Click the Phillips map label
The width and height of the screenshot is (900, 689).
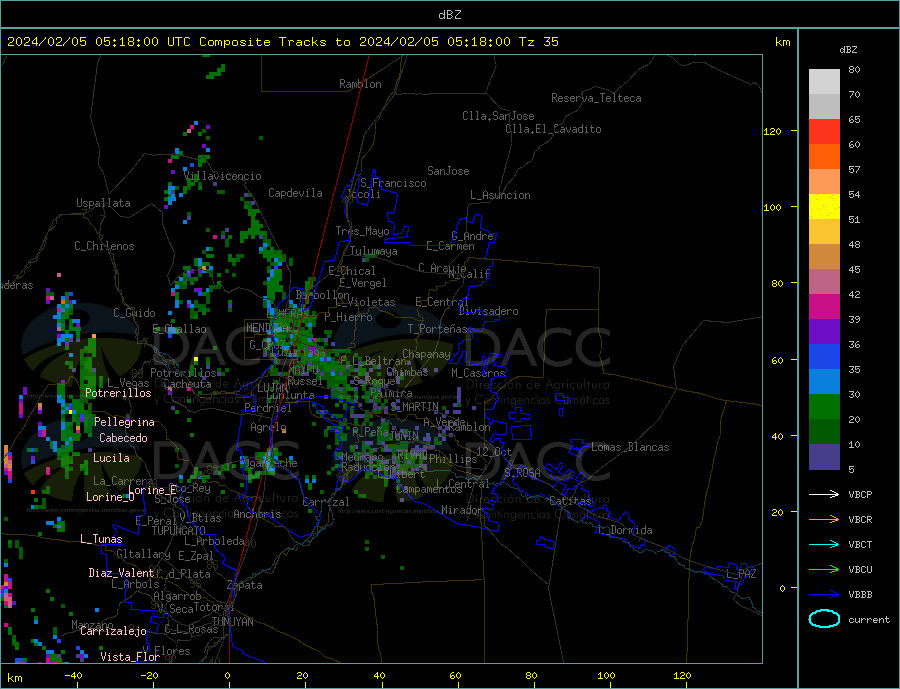coord(453,459)
